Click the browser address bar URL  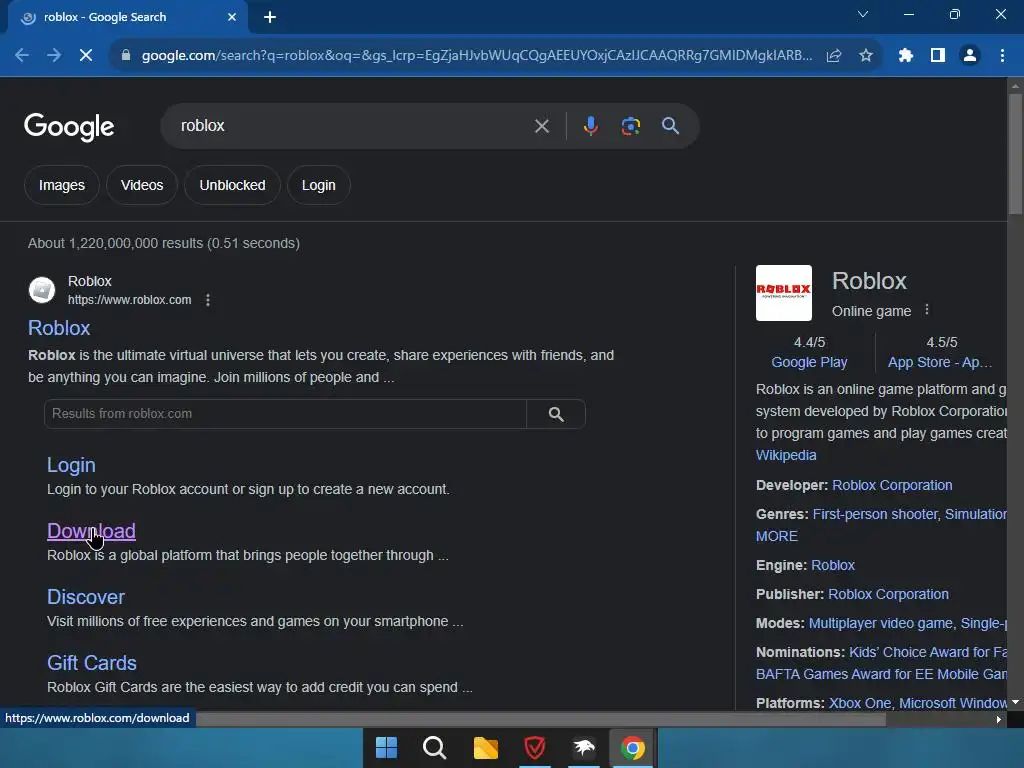477,56
